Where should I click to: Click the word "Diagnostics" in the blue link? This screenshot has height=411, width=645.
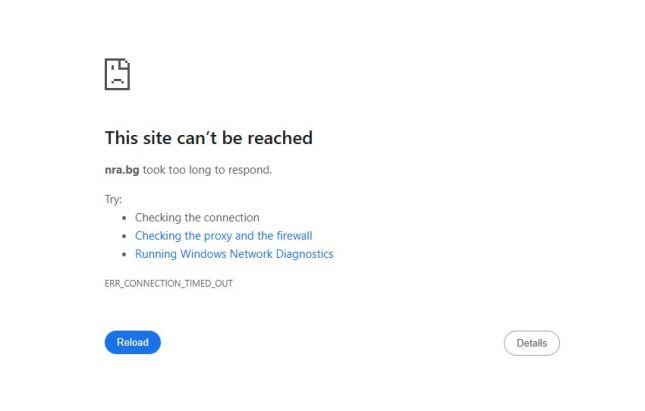(304, 254)
